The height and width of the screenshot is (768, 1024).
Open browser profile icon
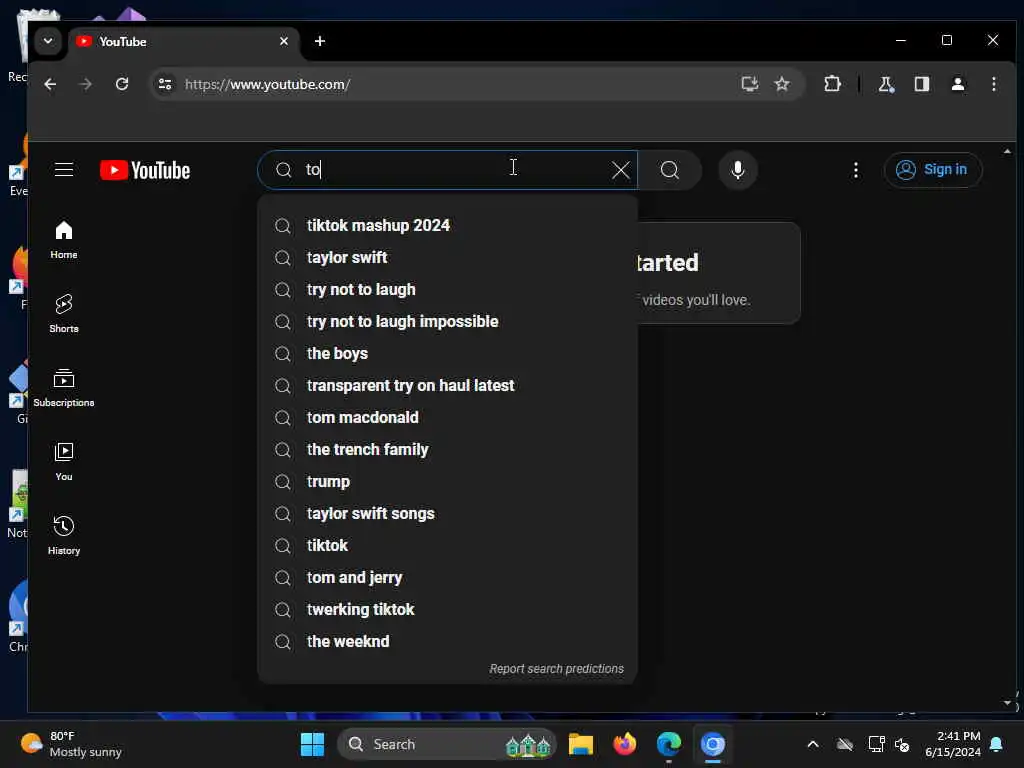point(957,84)
